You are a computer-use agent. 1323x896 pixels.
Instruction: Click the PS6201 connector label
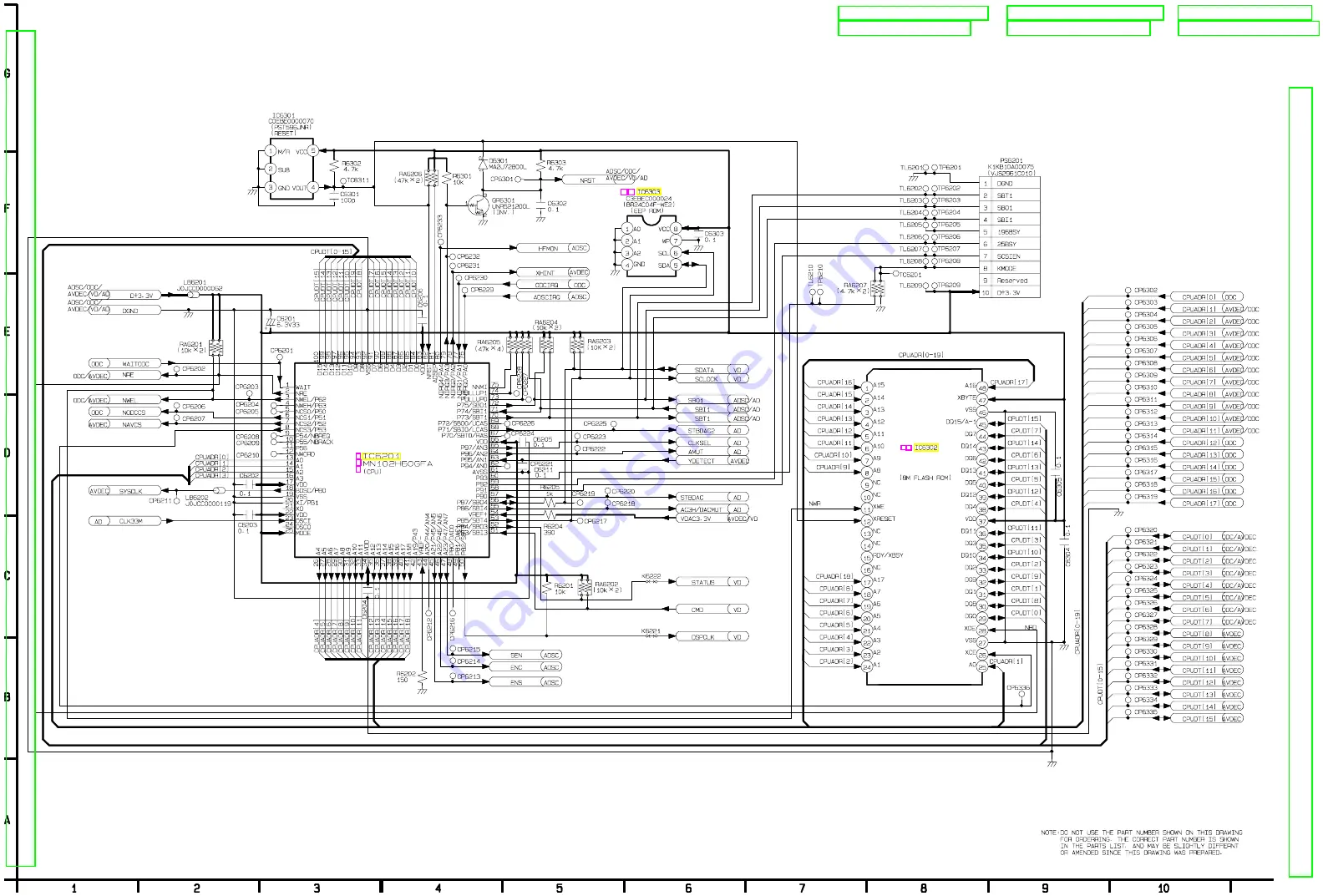[1011, 160]
